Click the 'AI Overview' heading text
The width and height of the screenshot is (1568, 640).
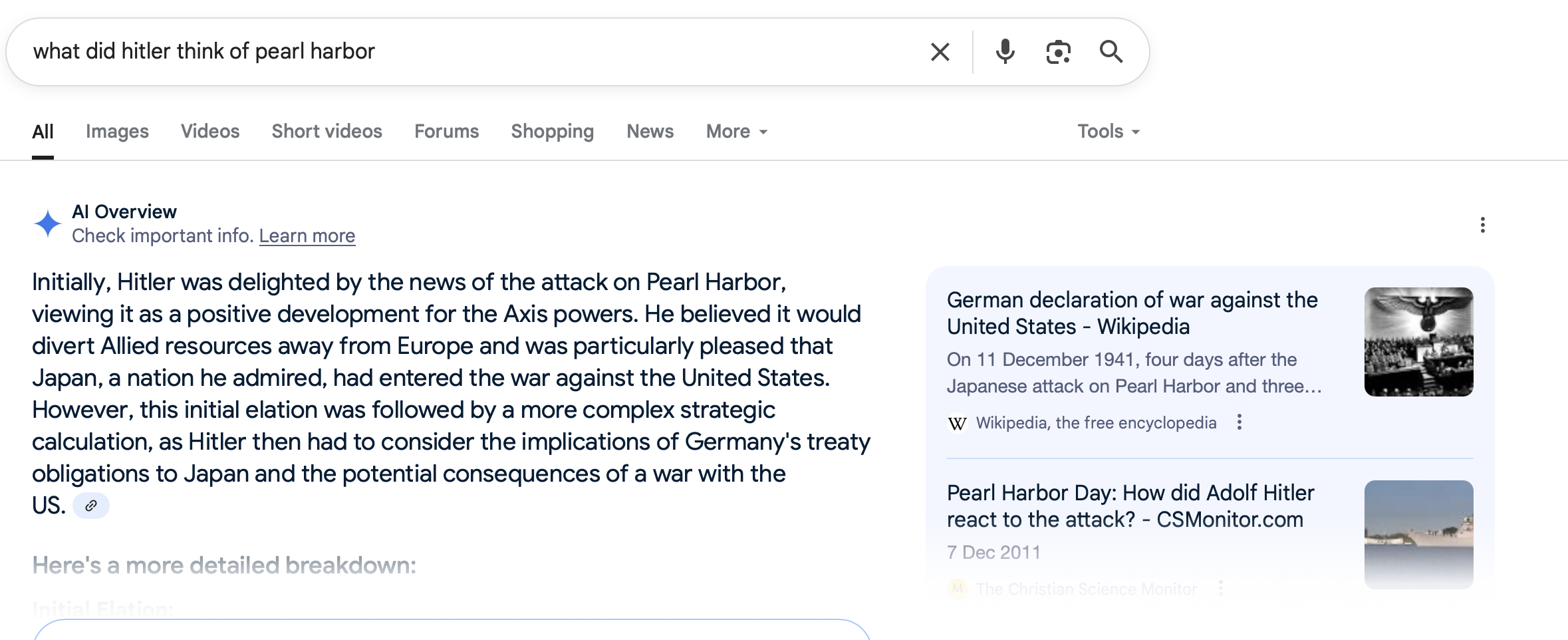pyautogui.click(x=124, y=212)
